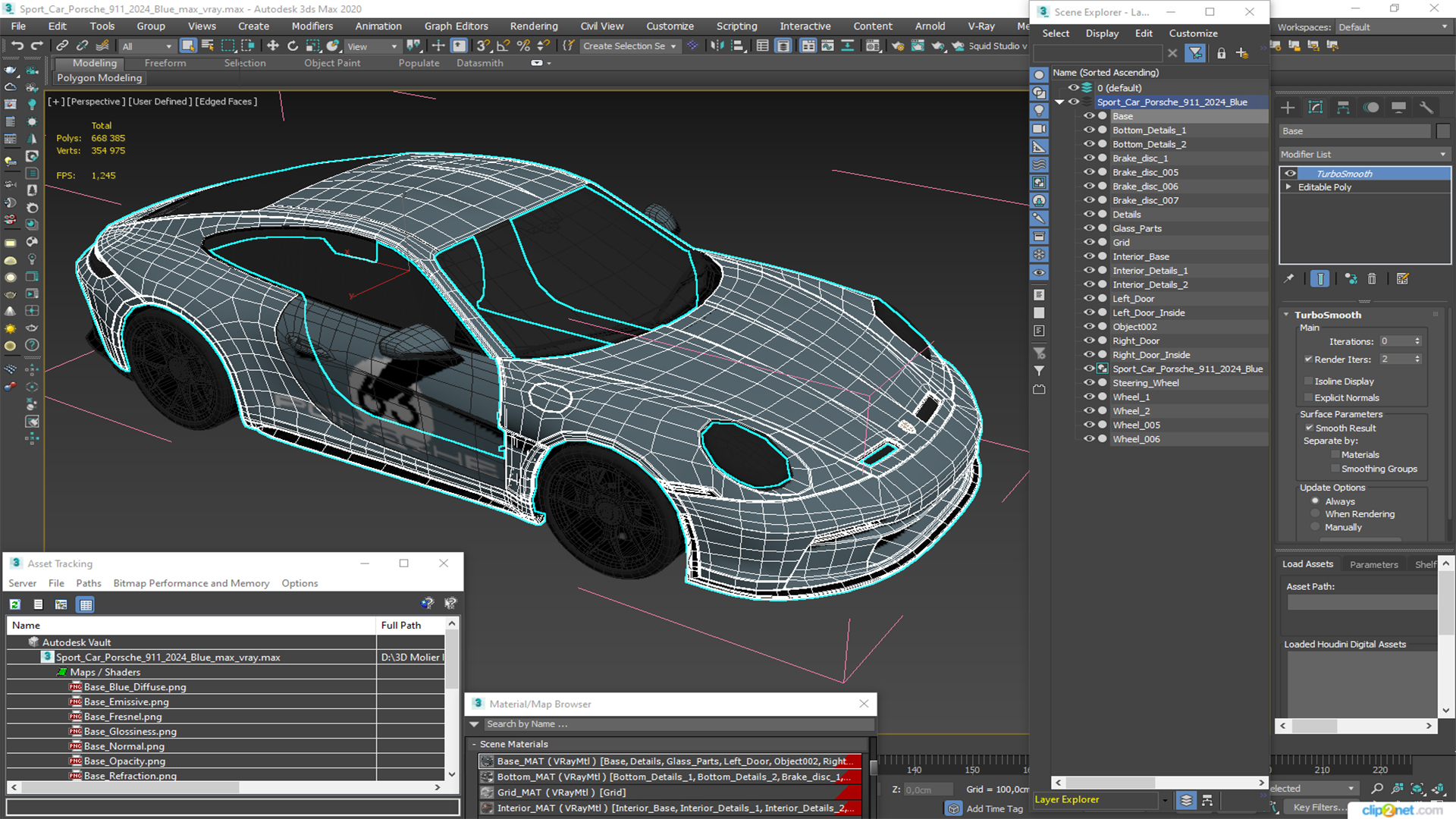Image resolution: width=1456 pixels, height=819 pixels.
Task: Collapse Sport_Car_Porsche_911_2024_Blue layer
Action: pos(1059,102)
